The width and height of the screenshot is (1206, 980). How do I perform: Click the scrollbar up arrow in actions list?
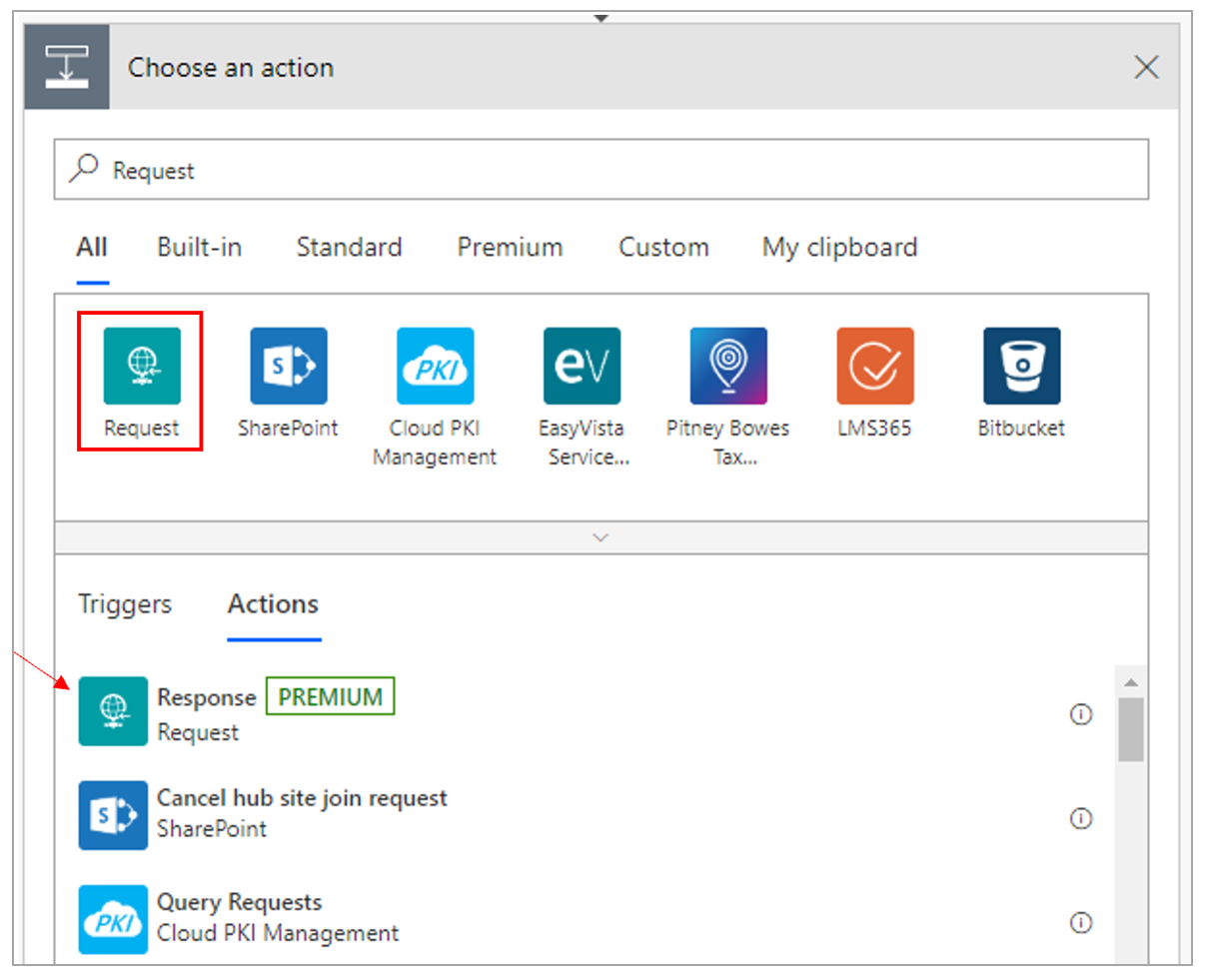(x=1131, y=682)
